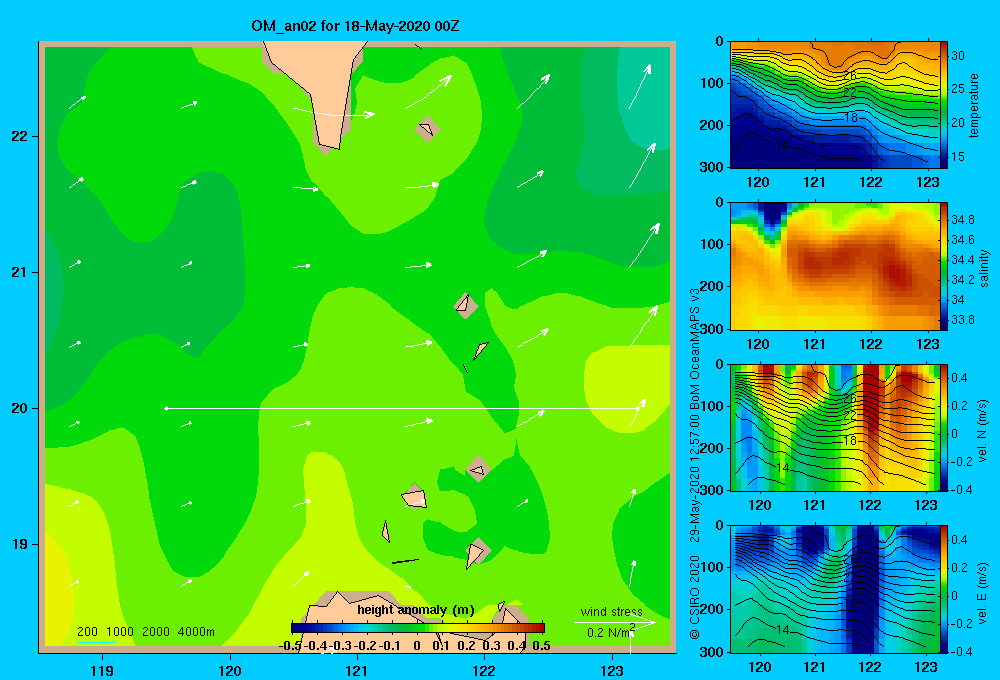Click the wind stress reference arrow

[615, 621]
